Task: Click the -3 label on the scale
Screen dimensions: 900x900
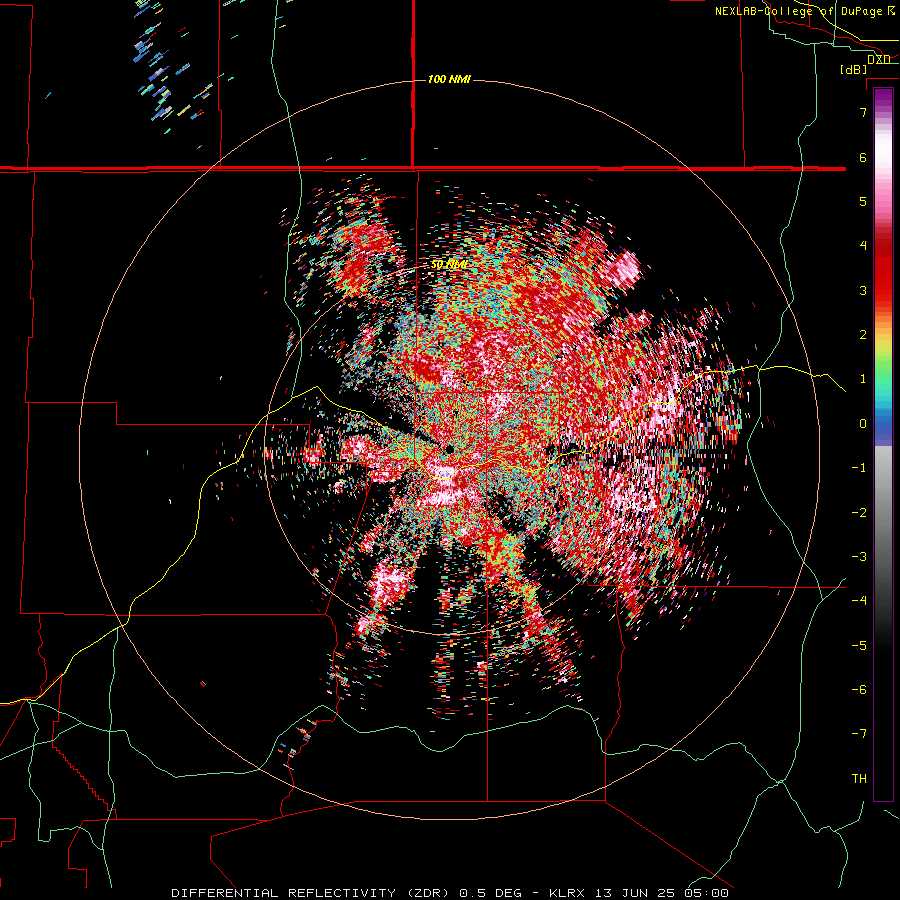Action: pos(859,557)
